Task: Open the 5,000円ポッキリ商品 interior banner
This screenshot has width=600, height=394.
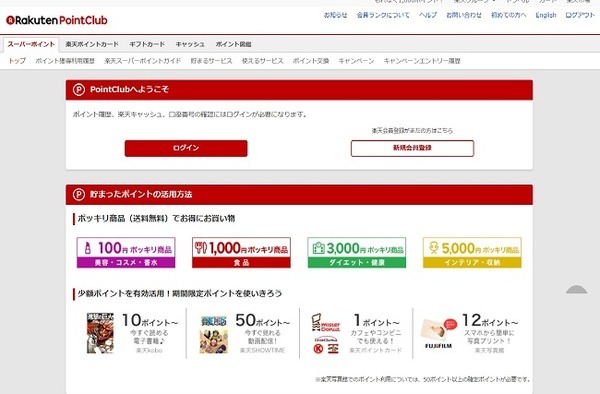Action: point(472,252)
